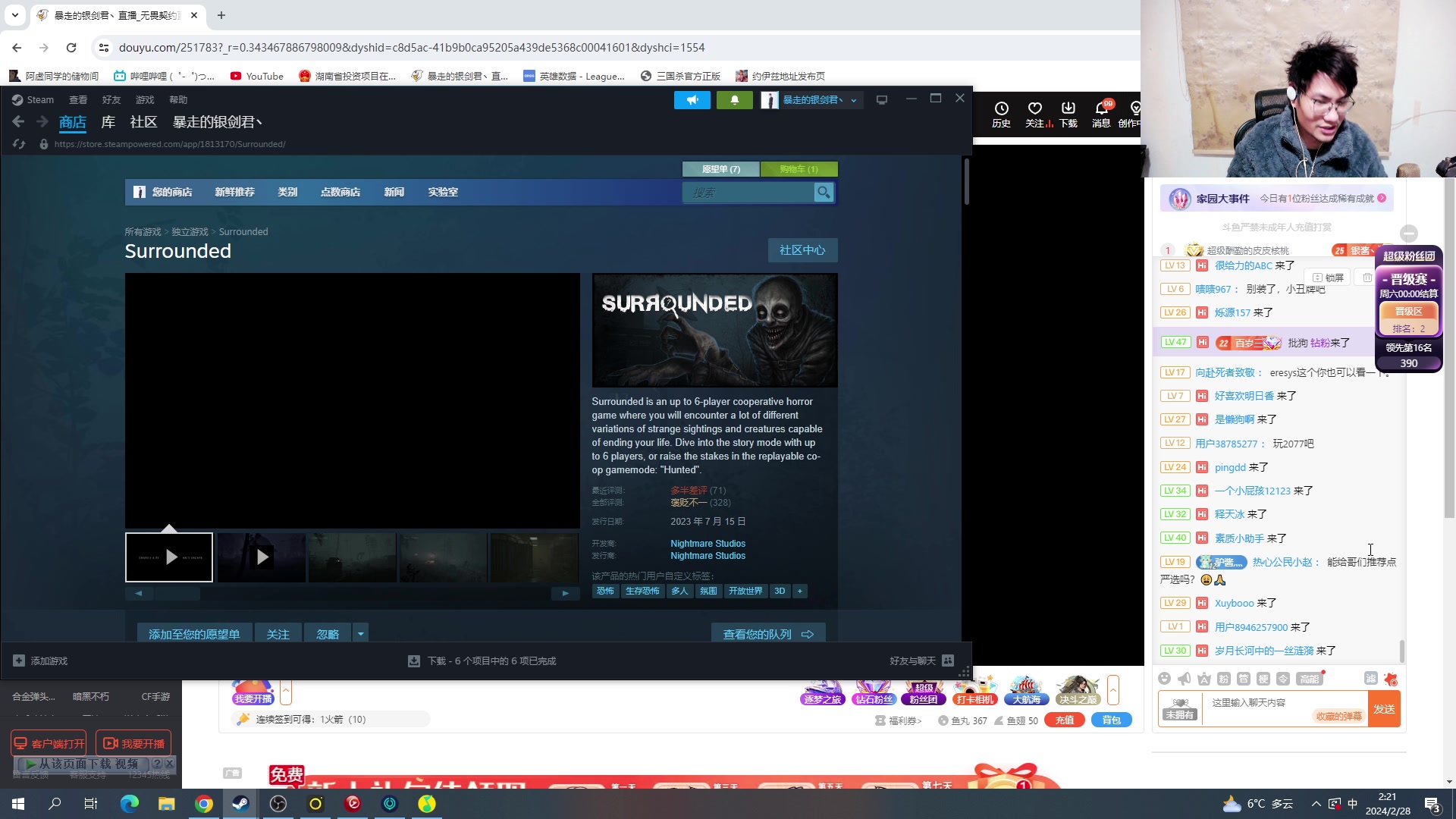
Task: Open Steam from the Windows taskbar
Action: [241, 804]
